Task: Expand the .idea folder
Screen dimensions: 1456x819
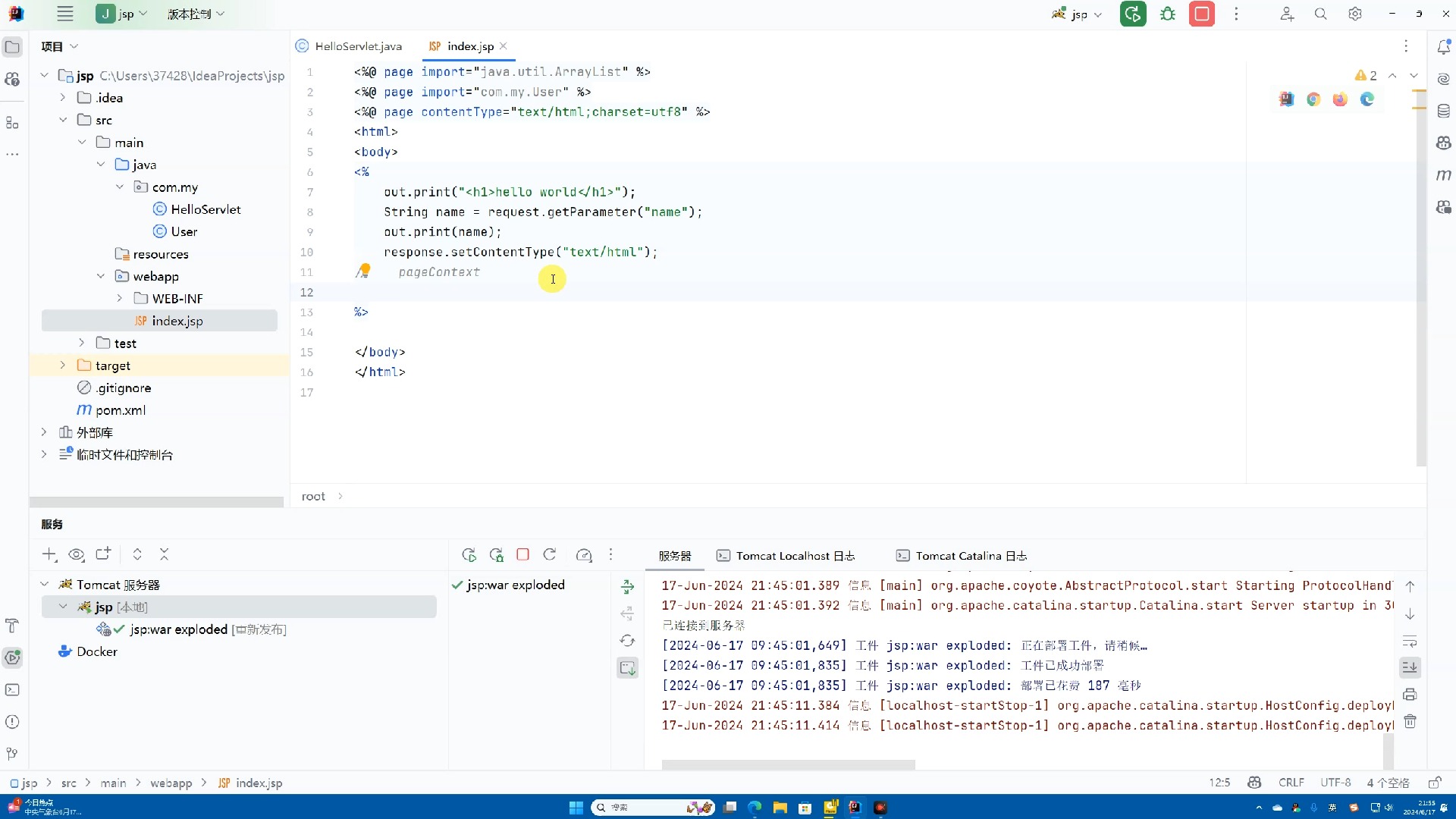Action: pyautogui.click(x=63, y=98)
